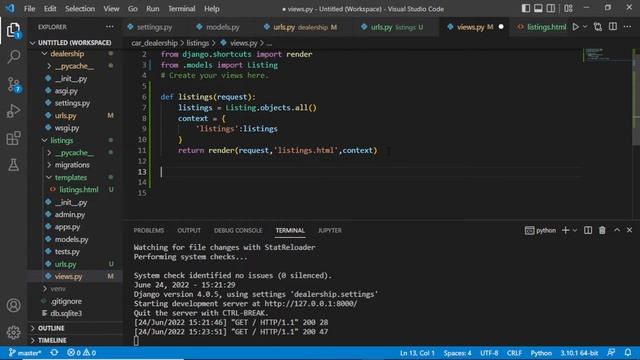Expand the migrations folder
Image resolution: width=640 pixels, height=360 pixels.
coord(72,165)
